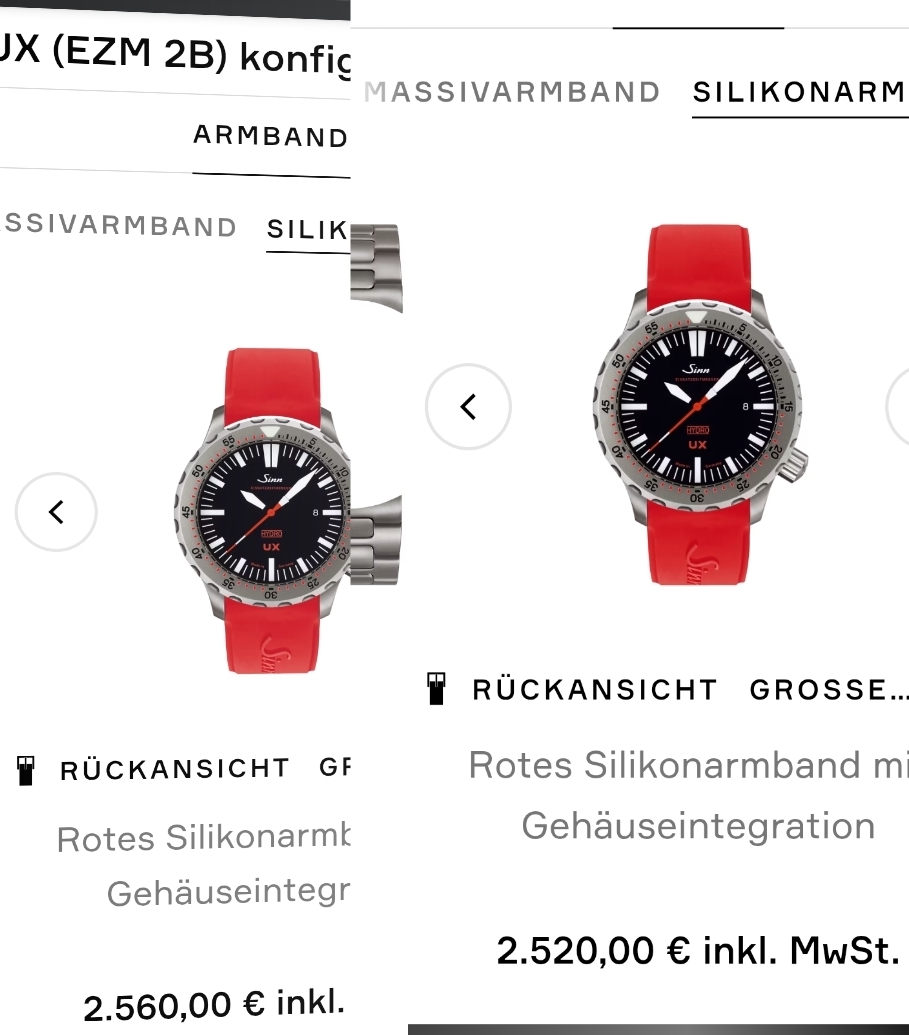The height and width of the screenshot is (1035, 909).
Task: Select the cut-off SSIVARMBAND tab
Action: (x=119, y=226)
